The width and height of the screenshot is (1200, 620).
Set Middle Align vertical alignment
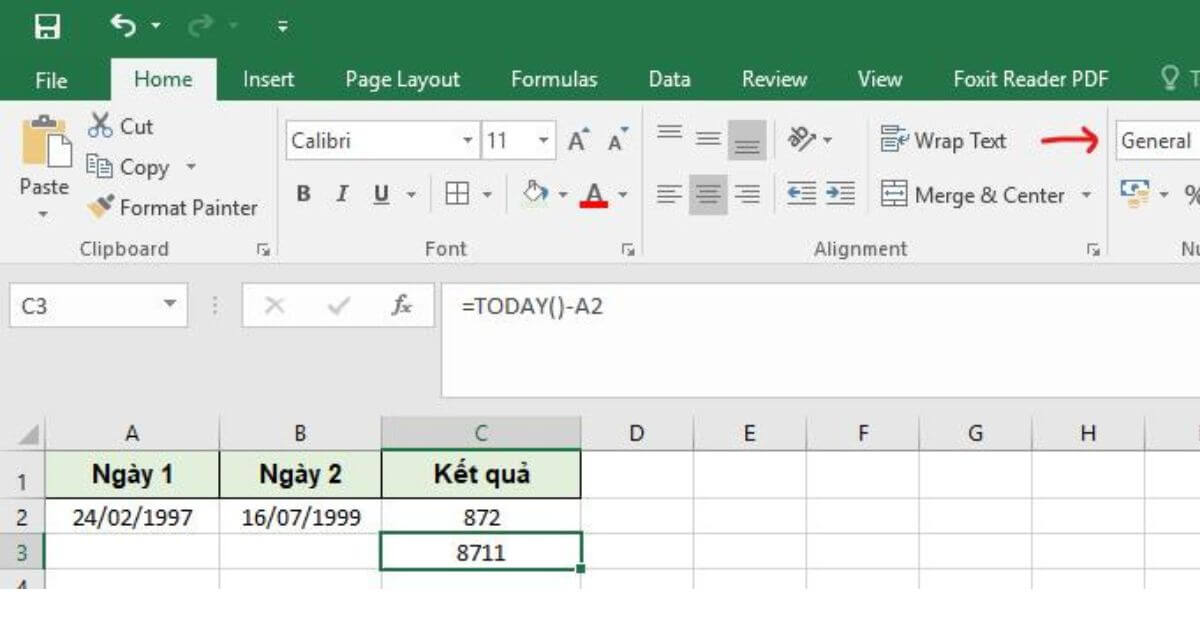708,140
